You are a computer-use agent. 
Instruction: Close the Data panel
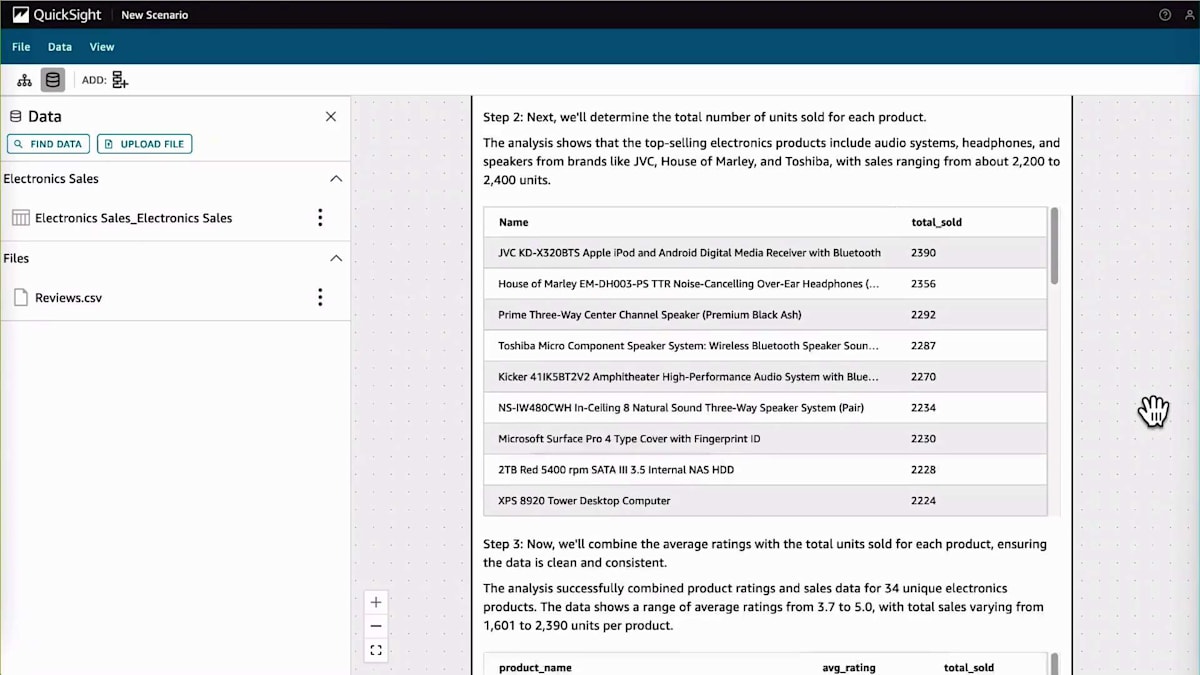331,116
